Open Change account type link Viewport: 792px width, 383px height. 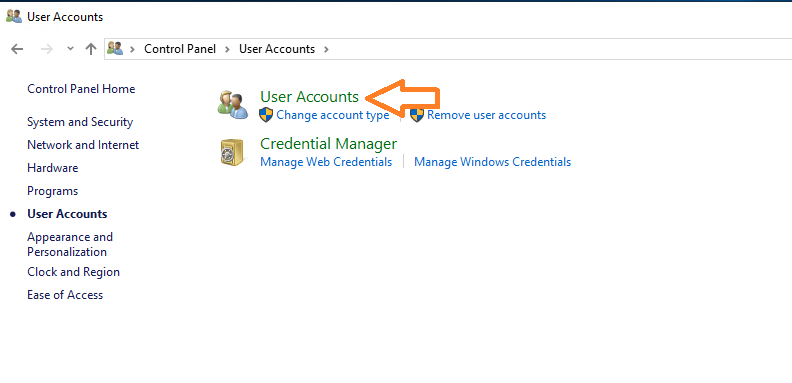point(333,115)
